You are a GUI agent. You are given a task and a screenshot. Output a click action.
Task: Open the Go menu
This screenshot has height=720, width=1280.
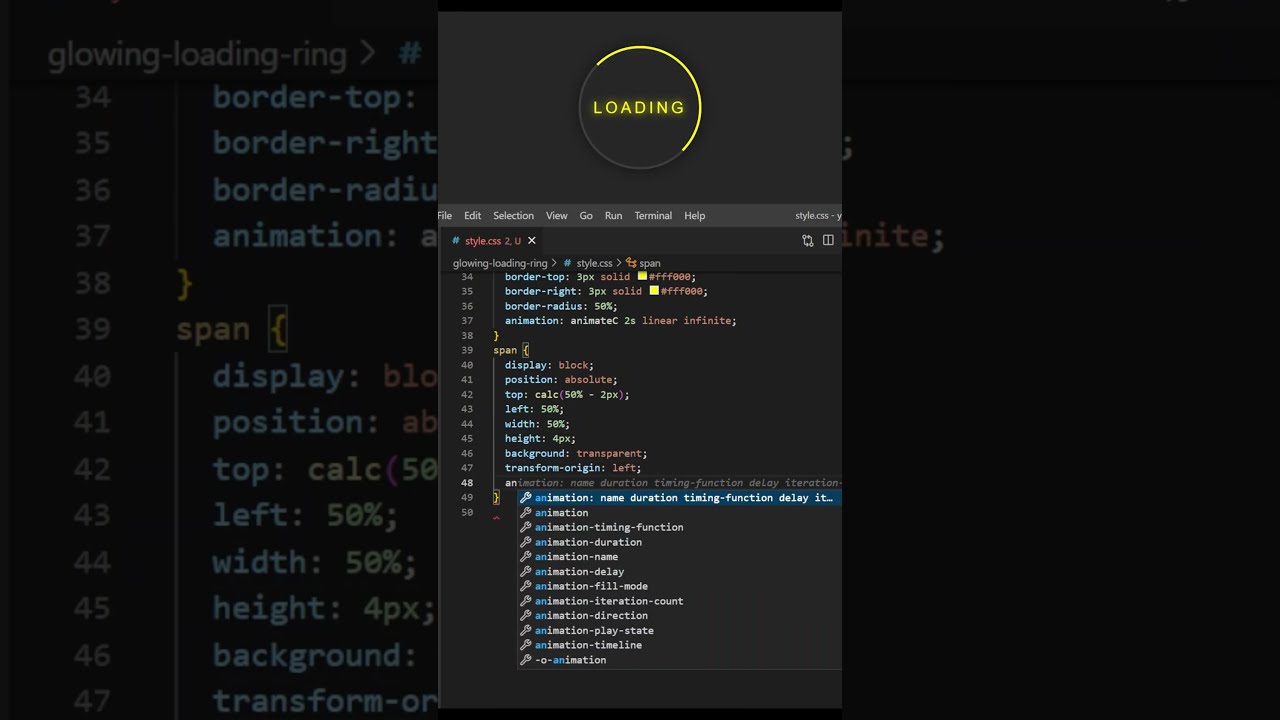pyautogui.click(x=586, y=215)
